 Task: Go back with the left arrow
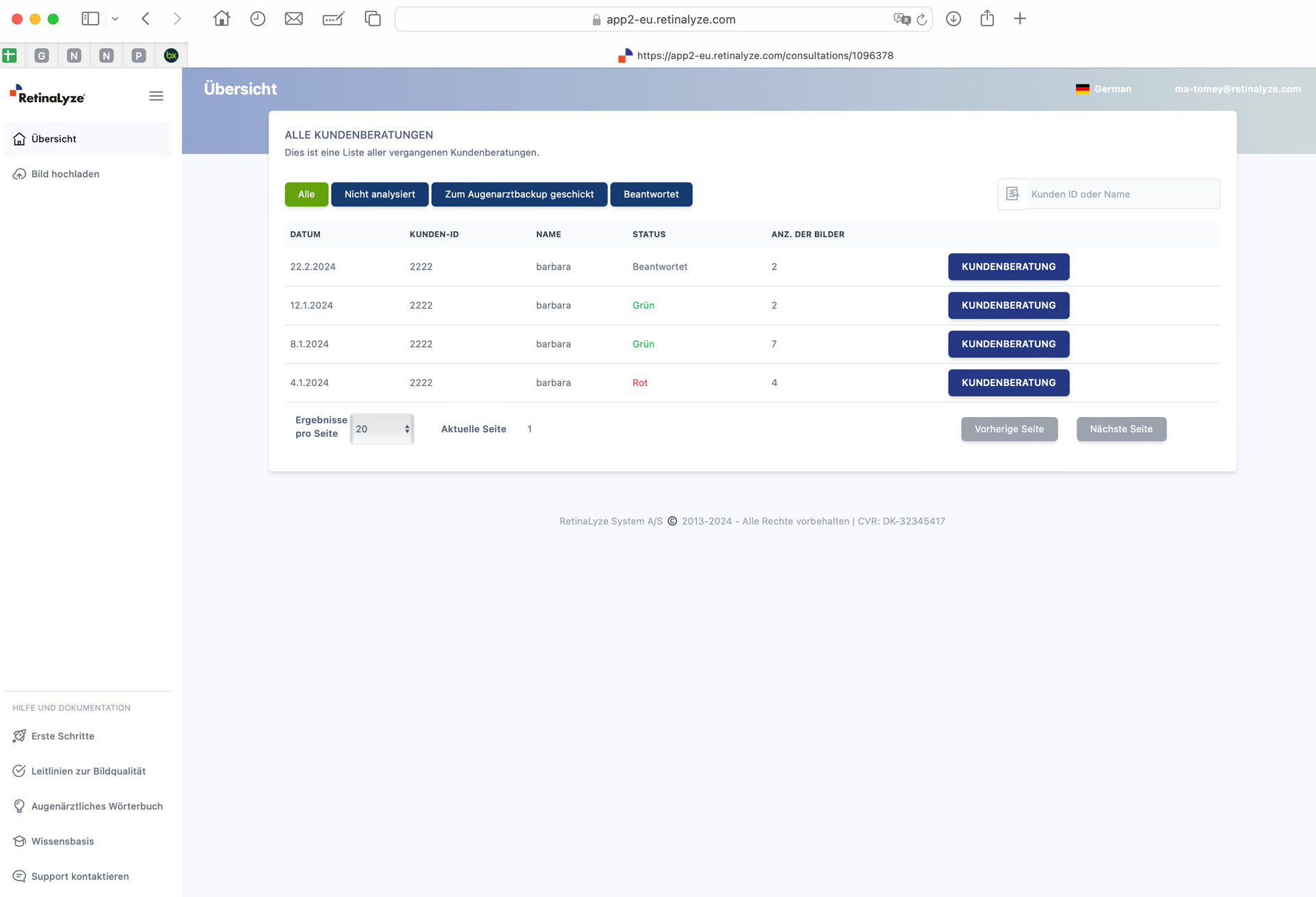point(145,19)
